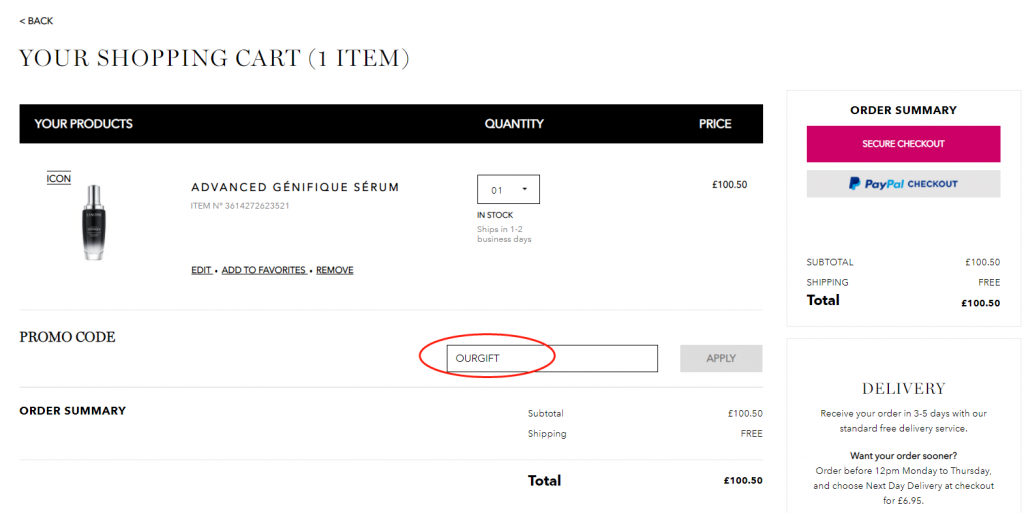
Task: Click the Edit link under the product
Action: (201, 270)
